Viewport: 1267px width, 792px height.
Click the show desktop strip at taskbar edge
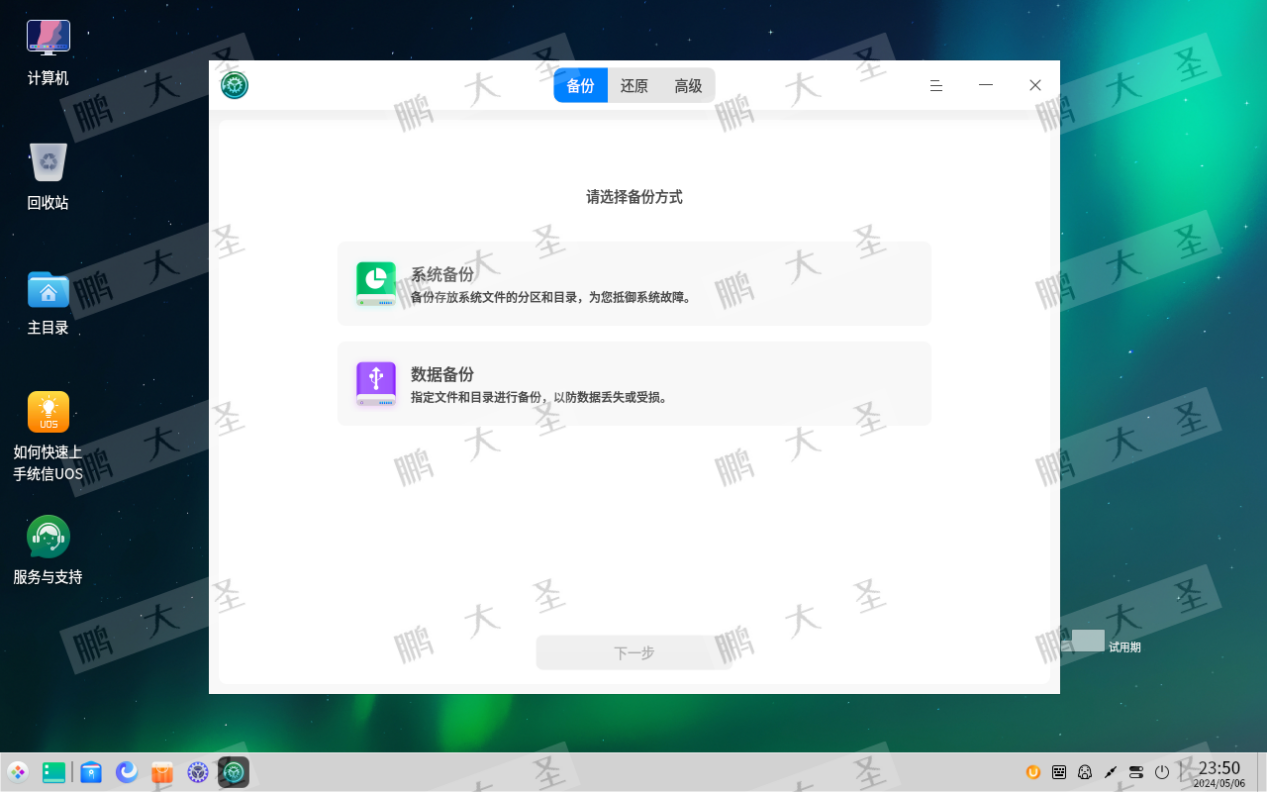point(1261,772)
